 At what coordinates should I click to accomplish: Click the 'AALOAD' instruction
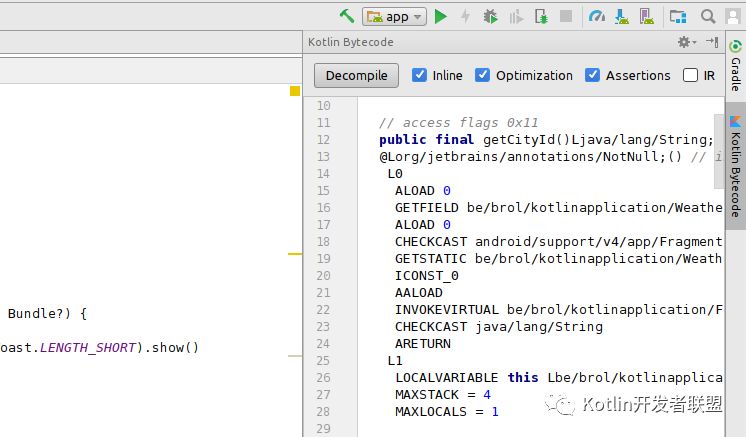[419, 293]
